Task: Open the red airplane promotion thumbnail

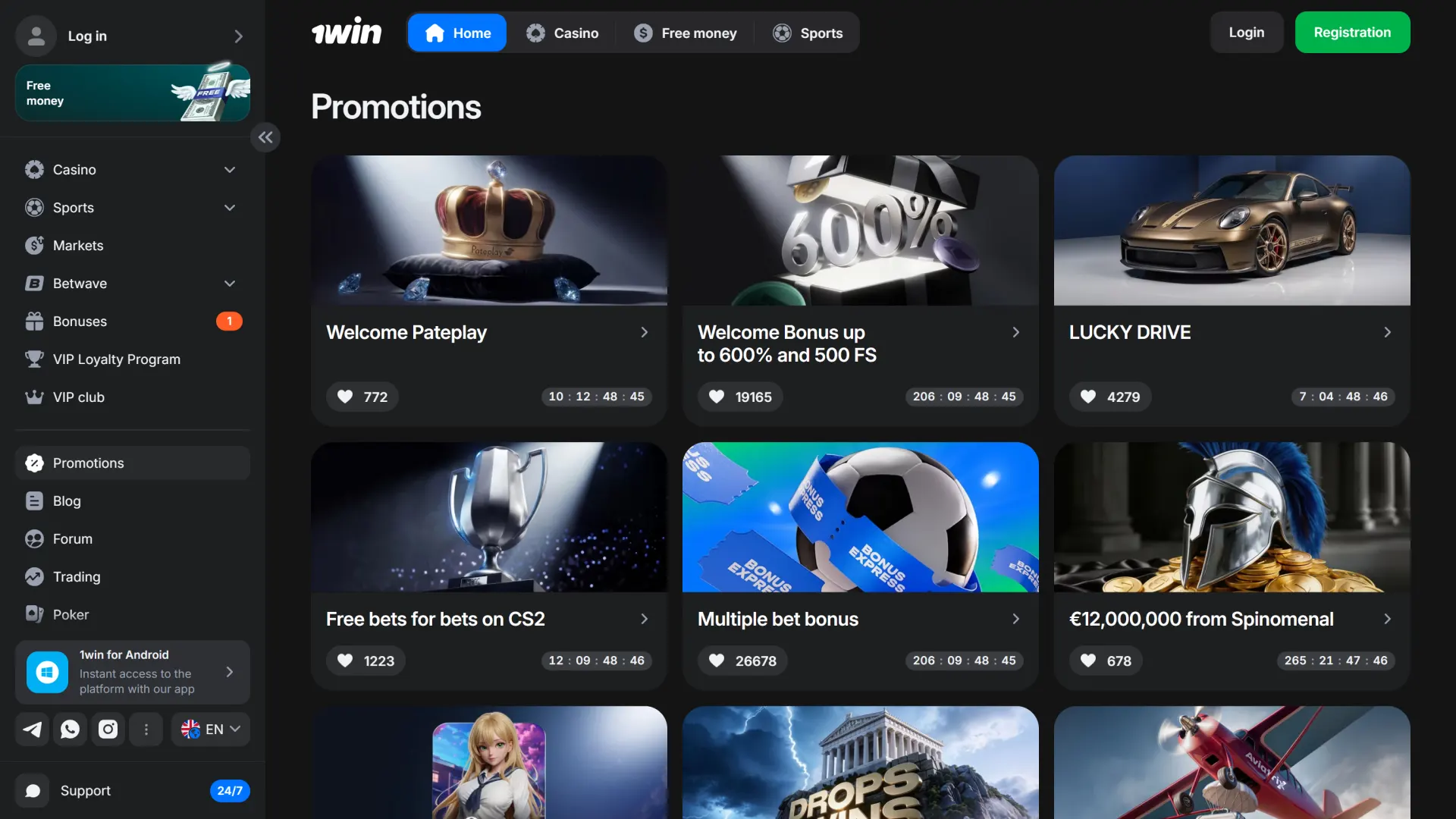Action: (x=1232, y=762)
